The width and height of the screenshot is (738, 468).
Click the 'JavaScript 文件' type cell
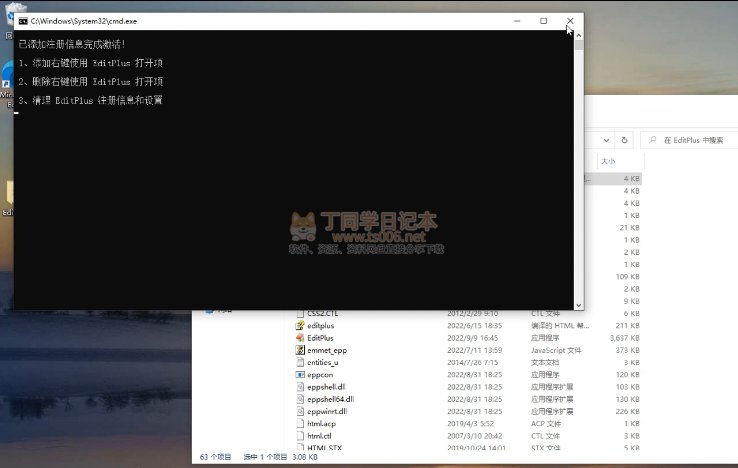tap(556, 350)
